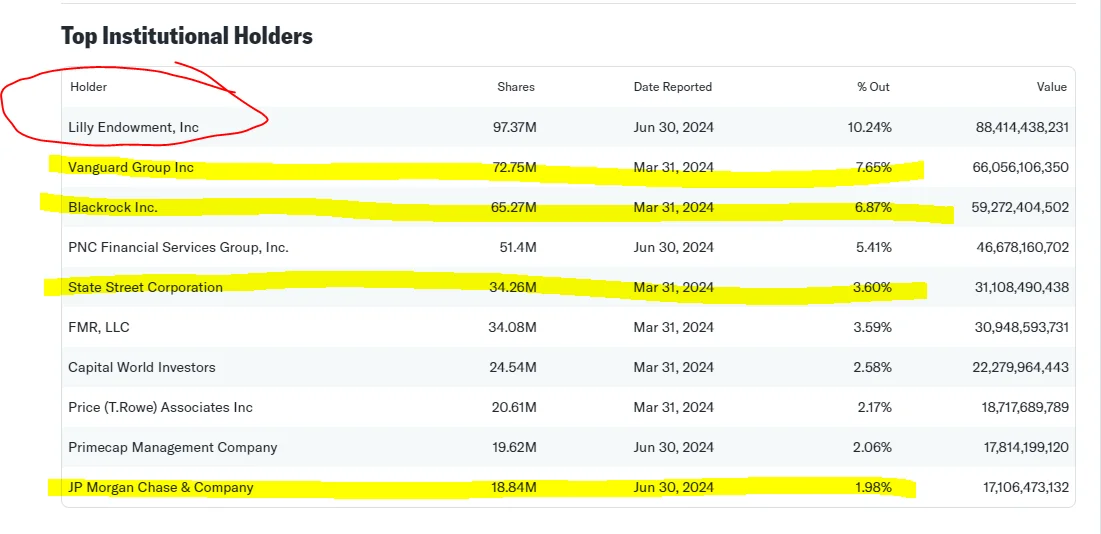Click the date in the PNC Financial row
Screen dimensions: 1101x534
pyautogui.click(x=674, y=248)
